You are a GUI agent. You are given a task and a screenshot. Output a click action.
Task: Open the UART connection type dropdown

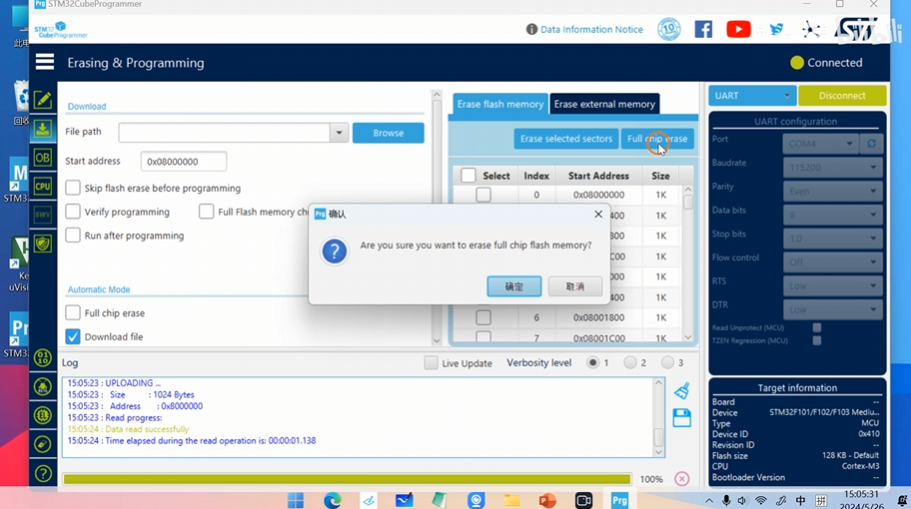[752, 96]
